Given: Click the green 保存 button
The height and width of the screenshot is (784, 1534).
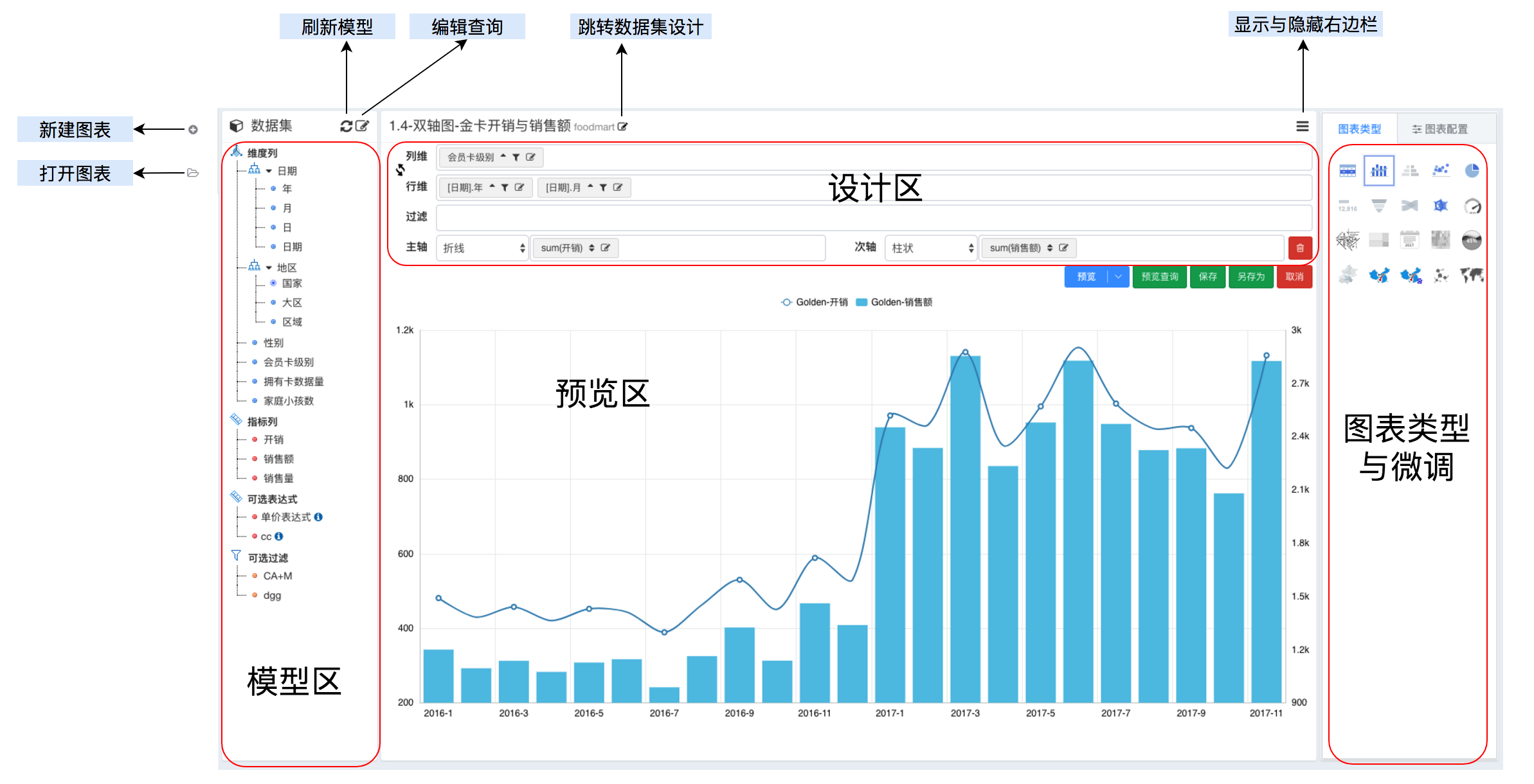Looking at the screenshot, I should click(1207, 277).
